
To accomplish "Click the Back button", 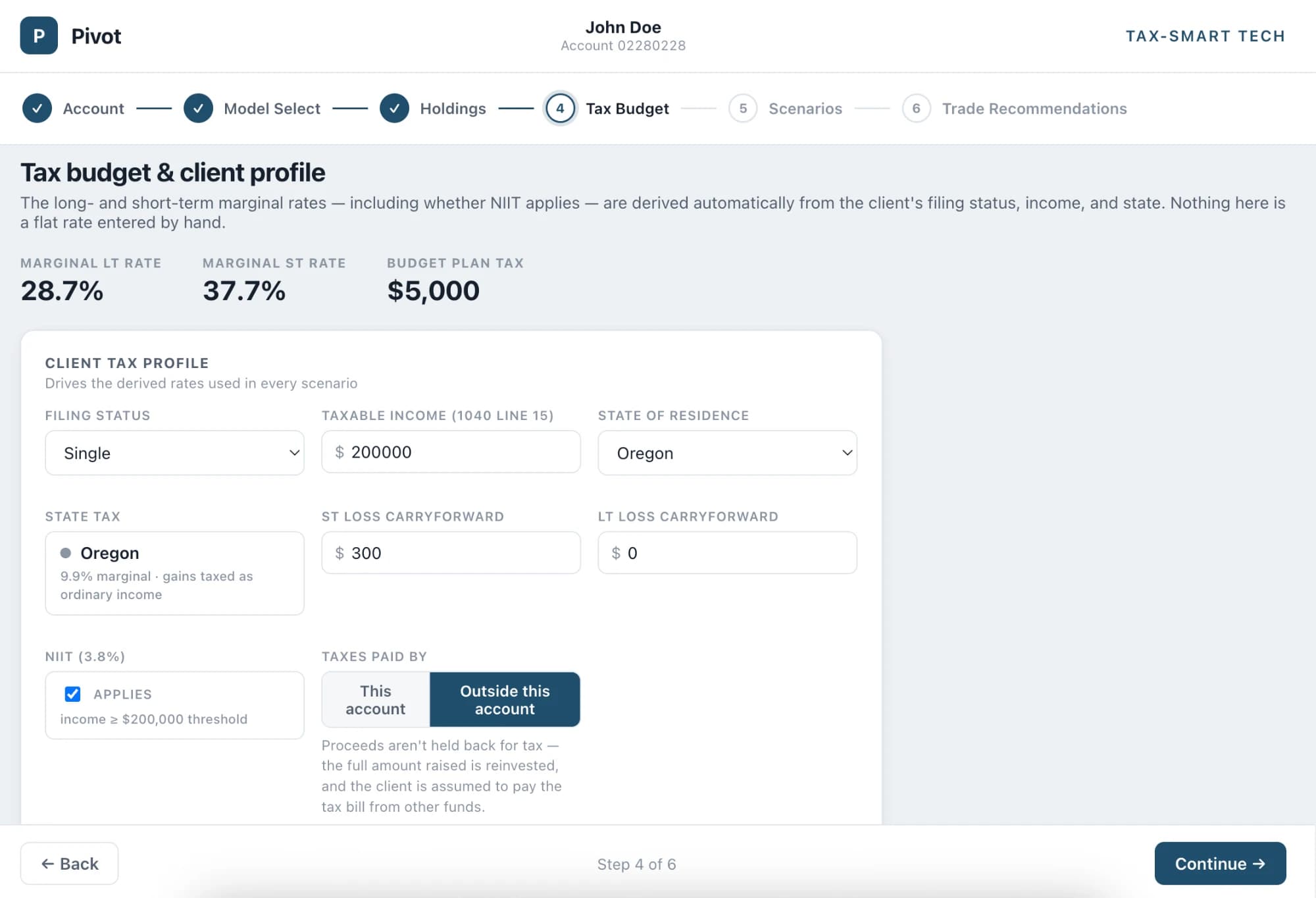I will (x=69, y=863).
